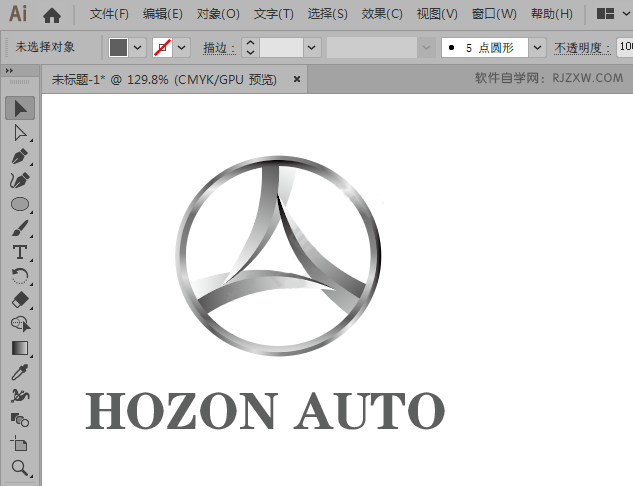Image resolution: width=633 pixels, height=486 pixels.
Task: Select the Paintbrush tool
Action: (x=20, y=228)
